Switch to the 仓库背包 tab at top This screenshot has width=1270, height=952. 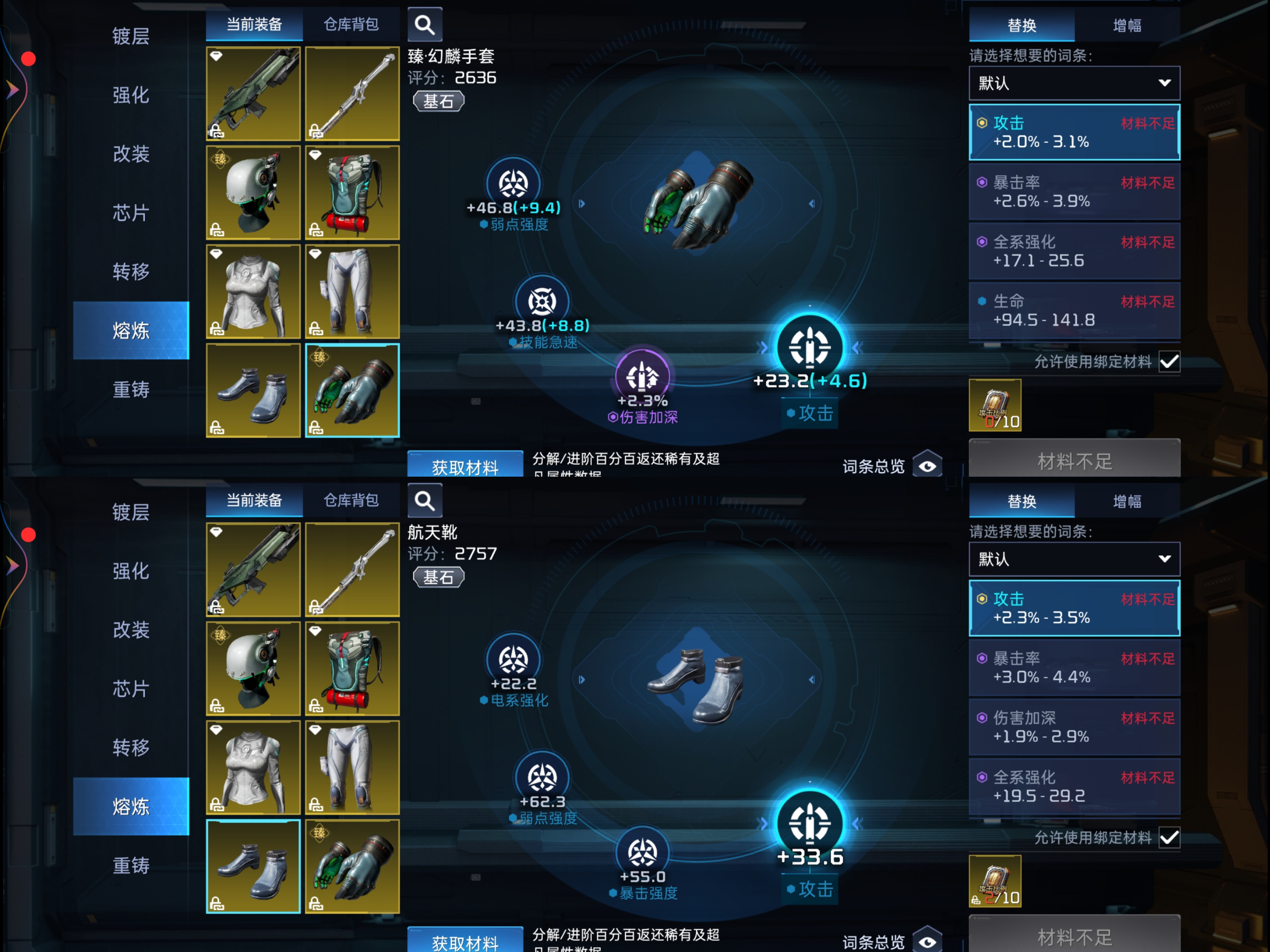point(351,24)
